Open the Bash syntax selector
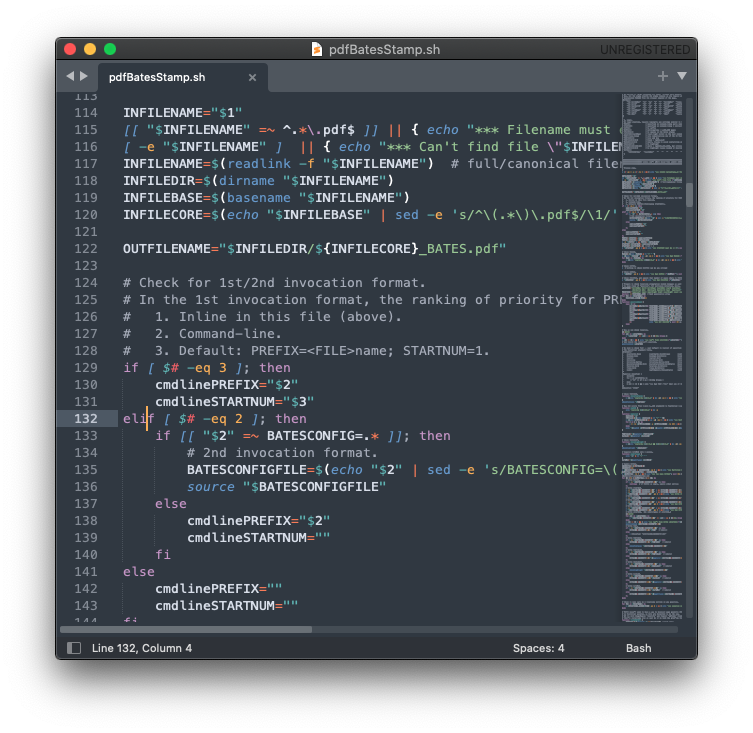Viewport: 753px width, 733px height. pos(638,648)
